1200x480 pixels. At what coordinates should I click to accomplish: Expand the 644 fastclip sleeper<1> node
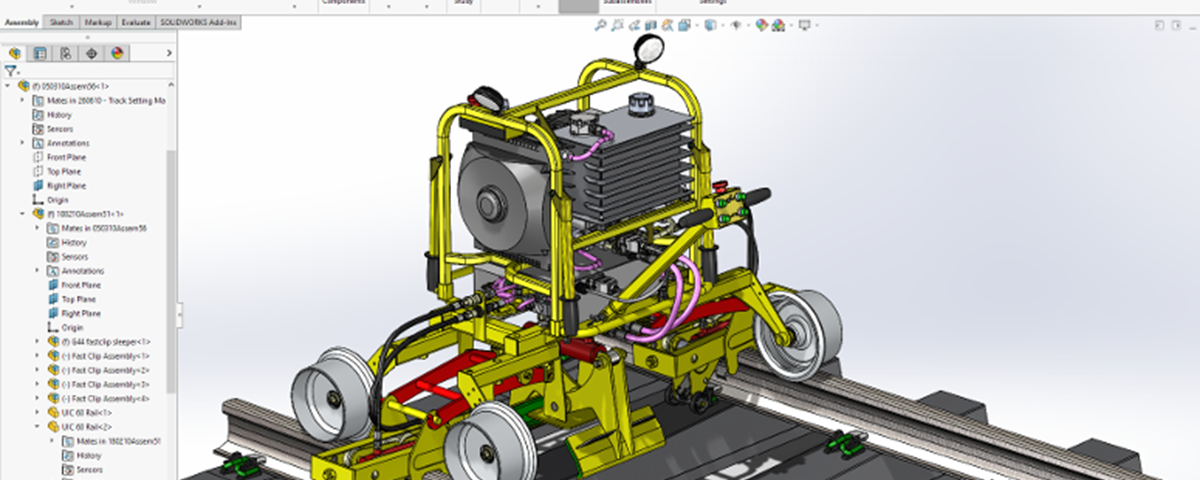coord(39,341)
